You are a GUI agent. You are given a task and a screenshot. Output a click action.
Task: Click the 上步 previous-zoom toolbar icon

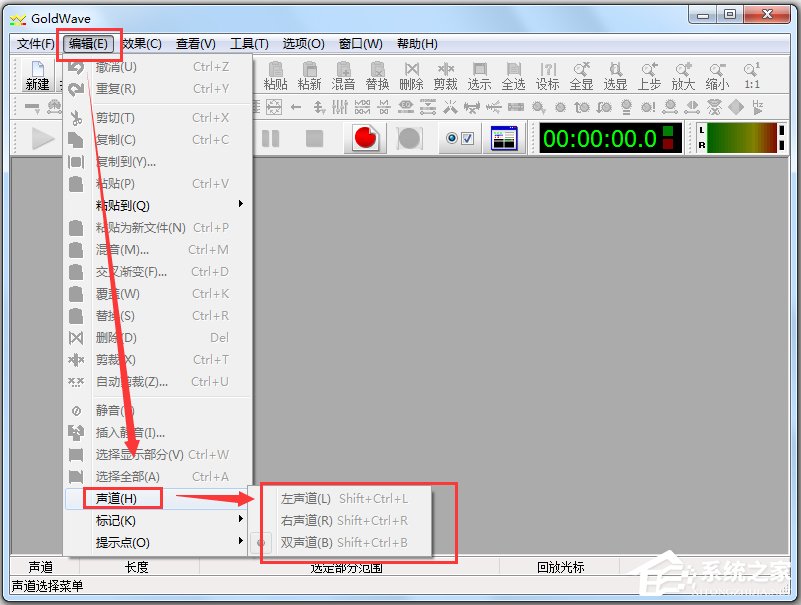(x=649, y=75)
